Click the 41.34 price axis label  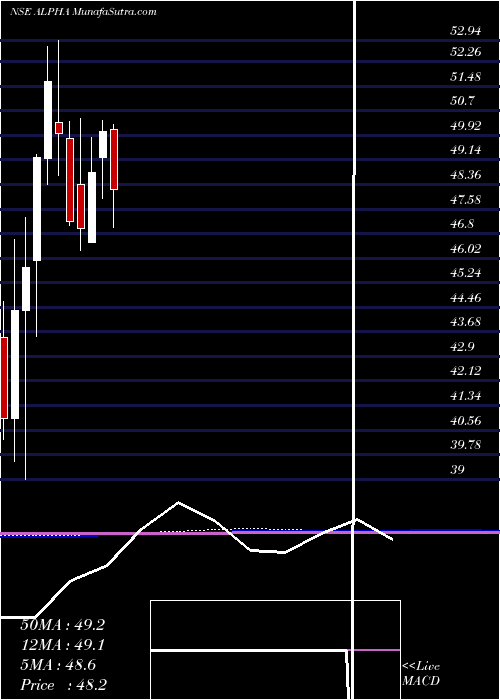[466, 396]
